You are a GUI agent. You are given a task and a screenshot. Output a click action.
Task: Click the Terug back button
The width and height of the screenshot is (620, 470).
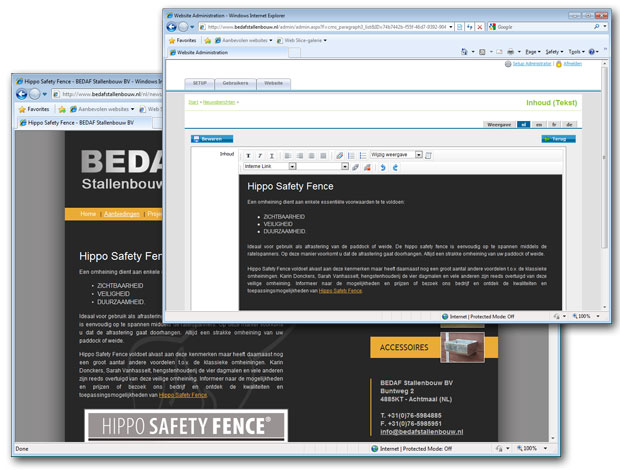558,139
